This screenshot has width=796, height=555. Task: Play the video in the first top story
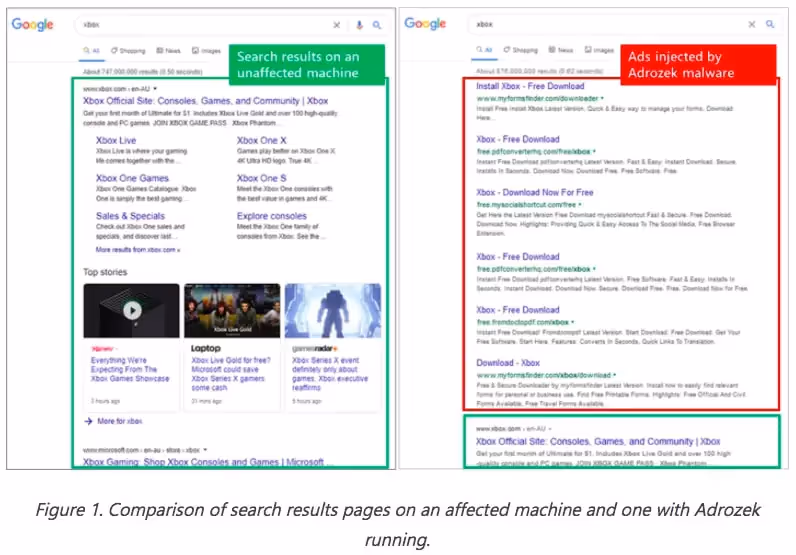coord(132,310)
